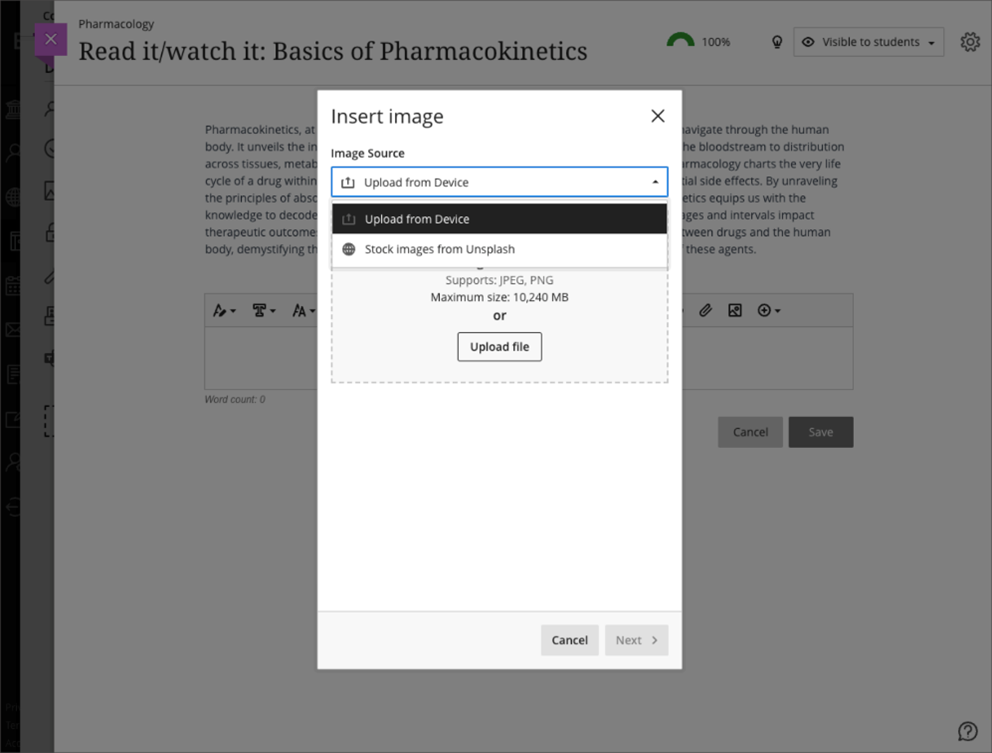
Task: Open the text color pen dropdown
Action: click(224, 311)
